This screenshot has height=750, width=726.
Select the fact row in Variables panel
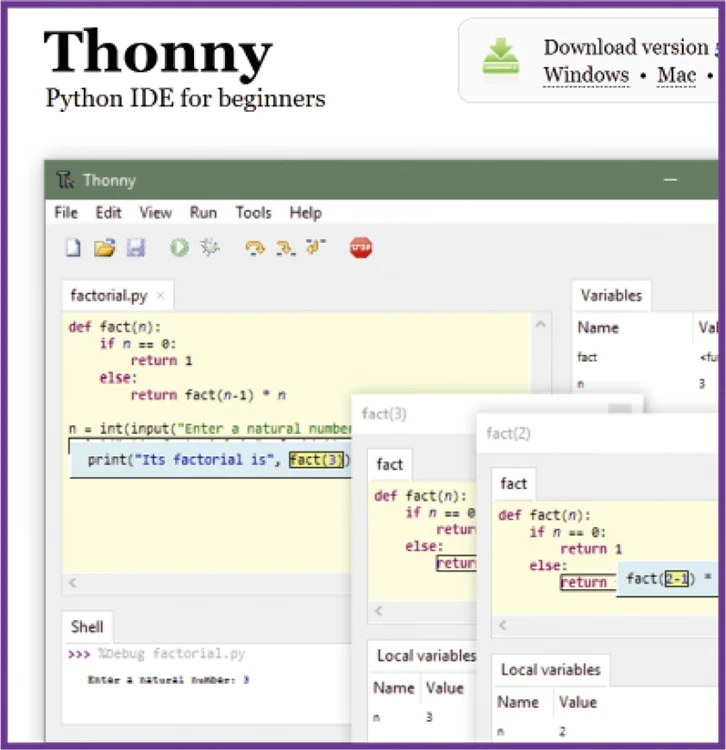647,357
